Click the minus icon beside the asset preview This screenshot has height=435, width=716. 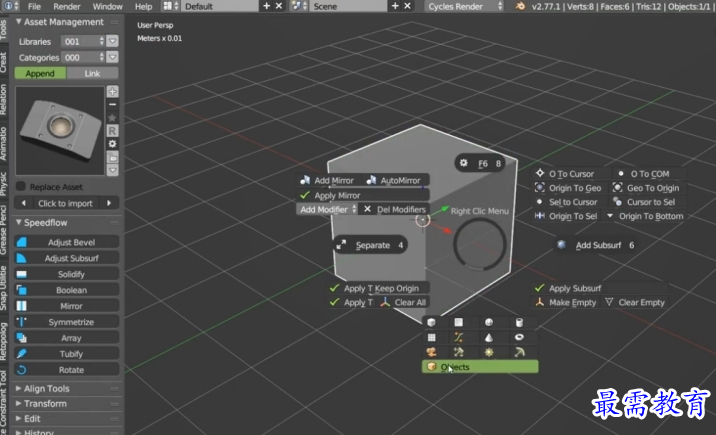point(112,105)
